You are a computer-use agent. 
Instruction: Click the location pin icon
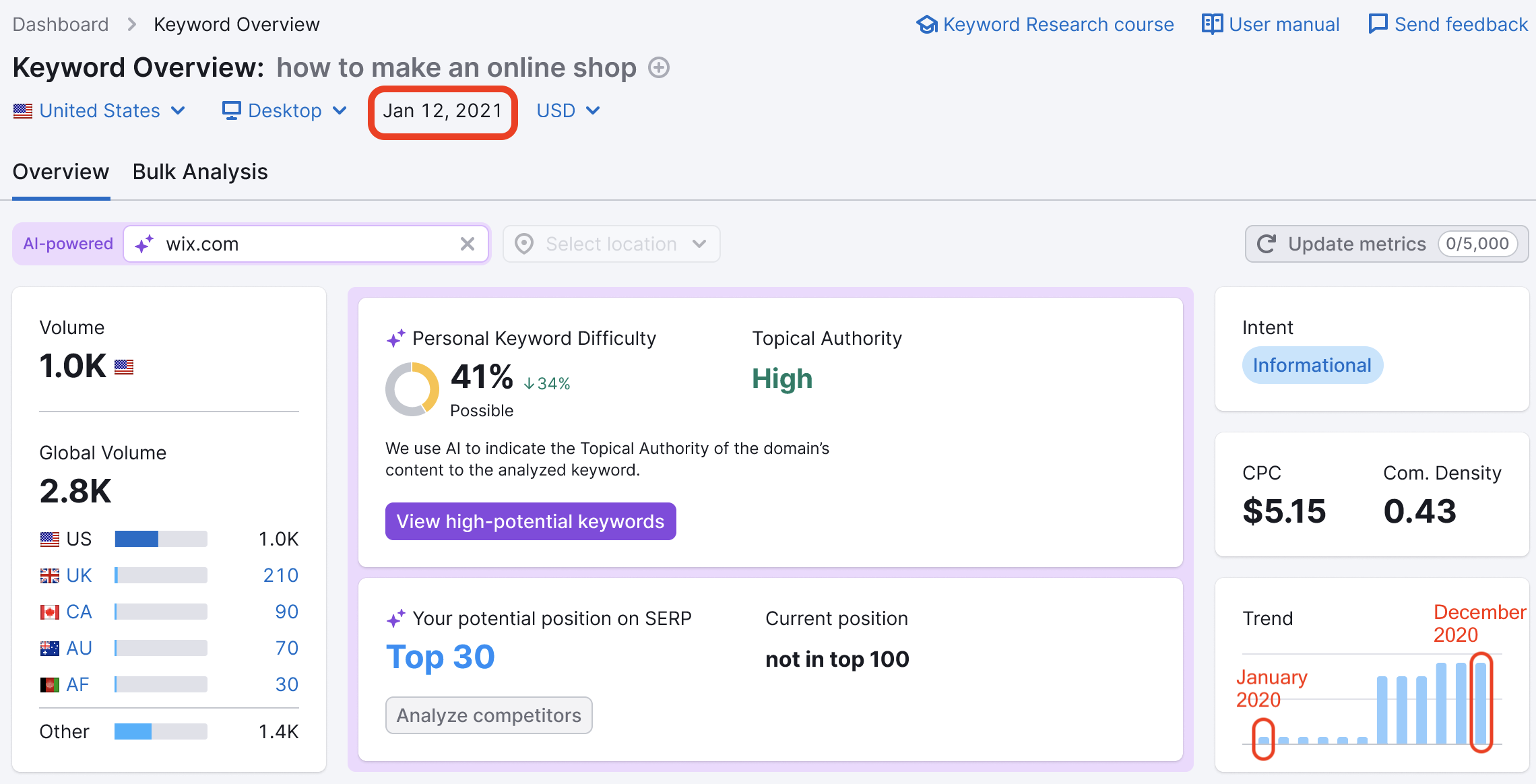tap(522, 243)
